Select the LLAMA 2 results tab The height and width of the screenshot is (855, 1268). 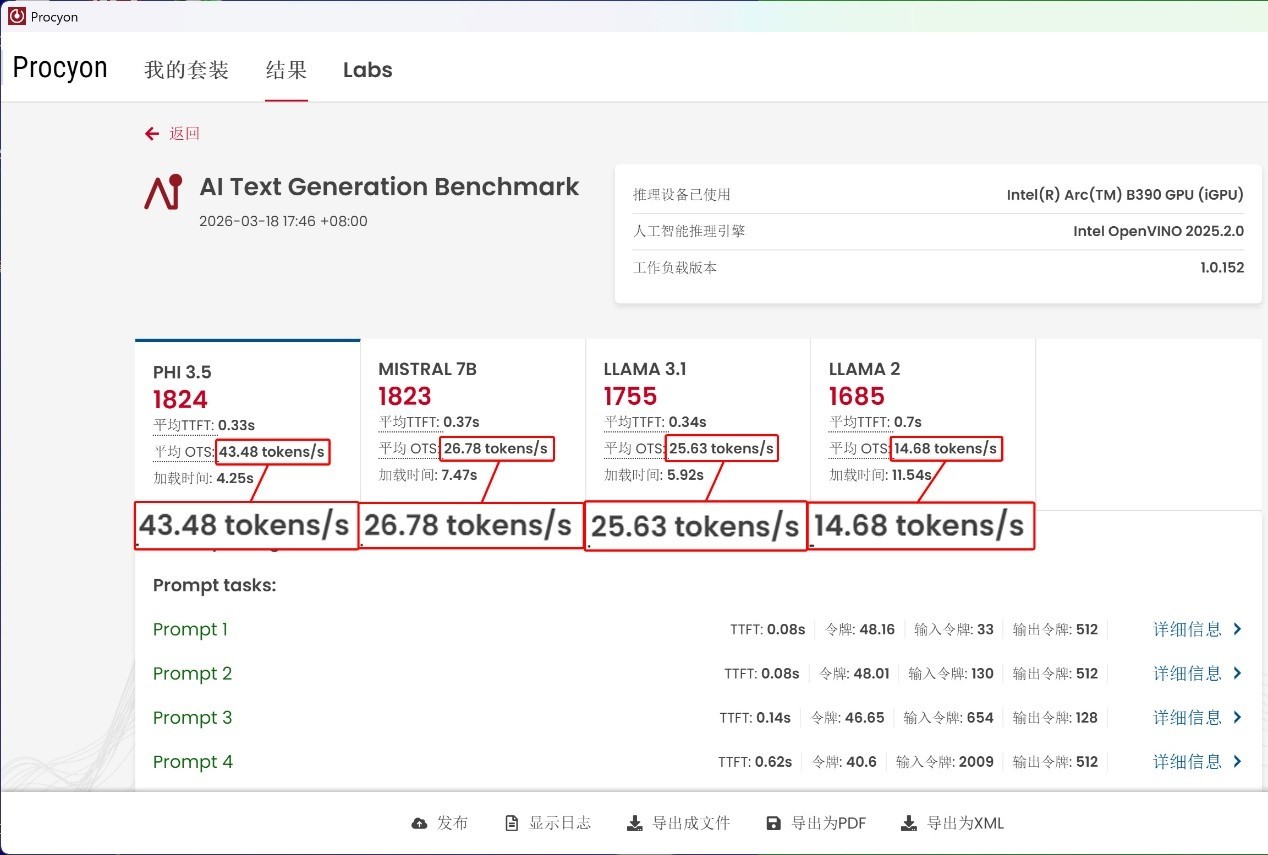[x=864, y=369]
